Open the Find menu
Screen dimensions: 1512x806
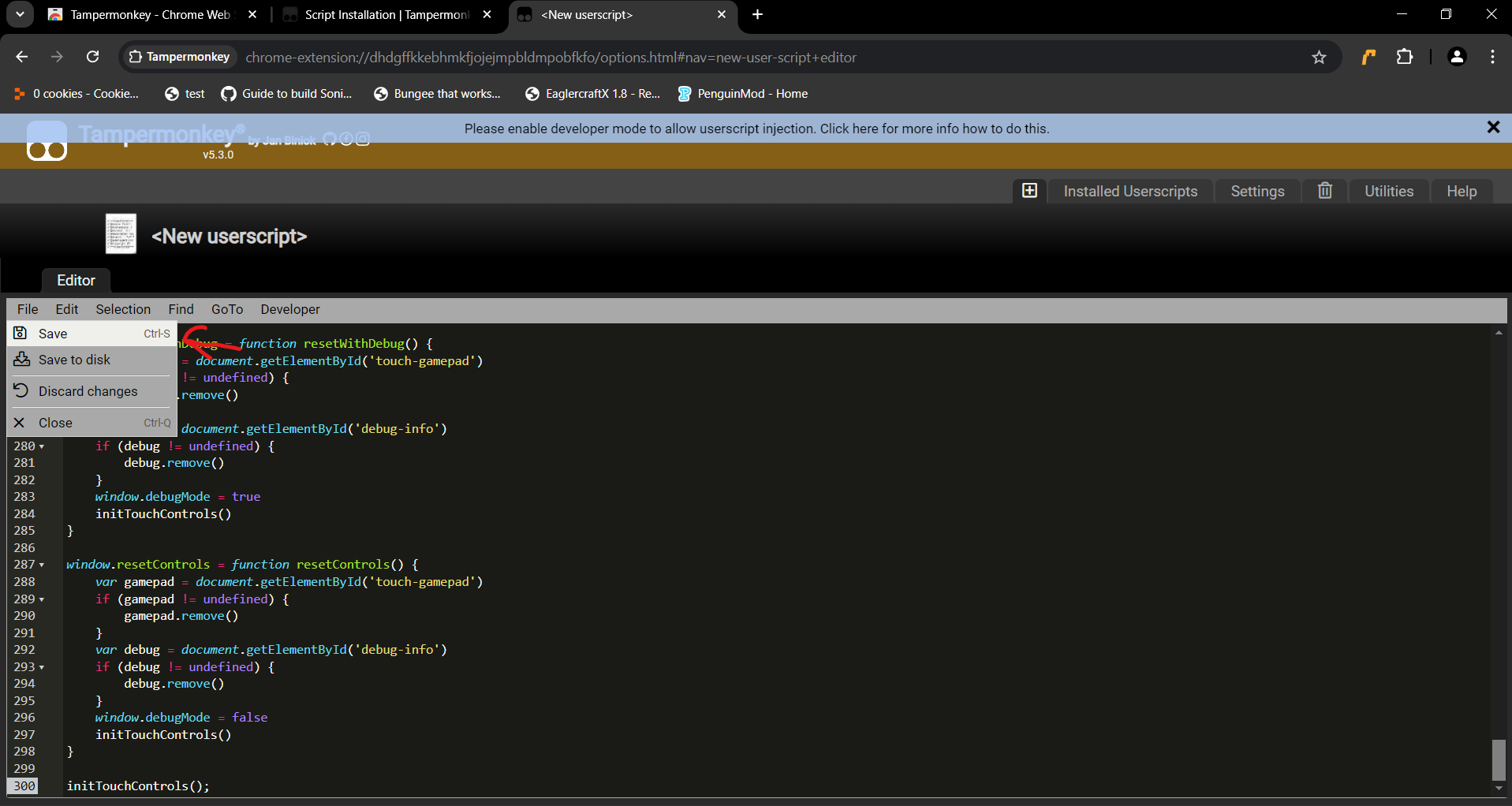point(181,309)
